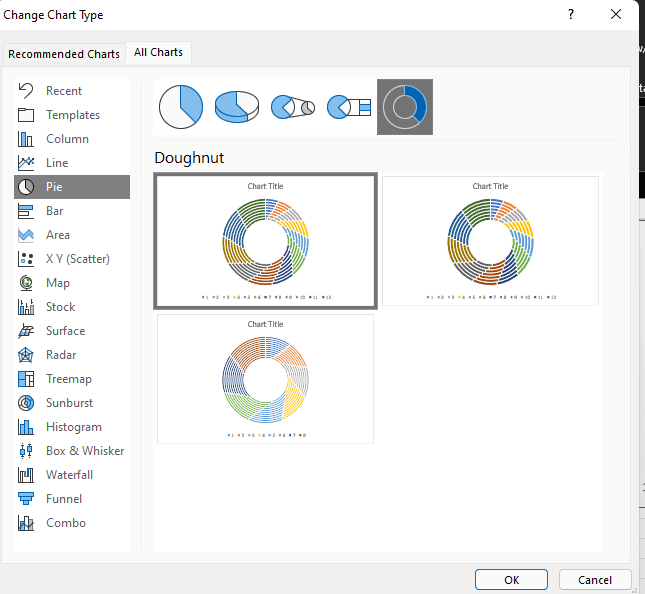Choose the Sunburst chart category
The height and width of the screenshot is (594, 645).
click(x=69, y=403)
